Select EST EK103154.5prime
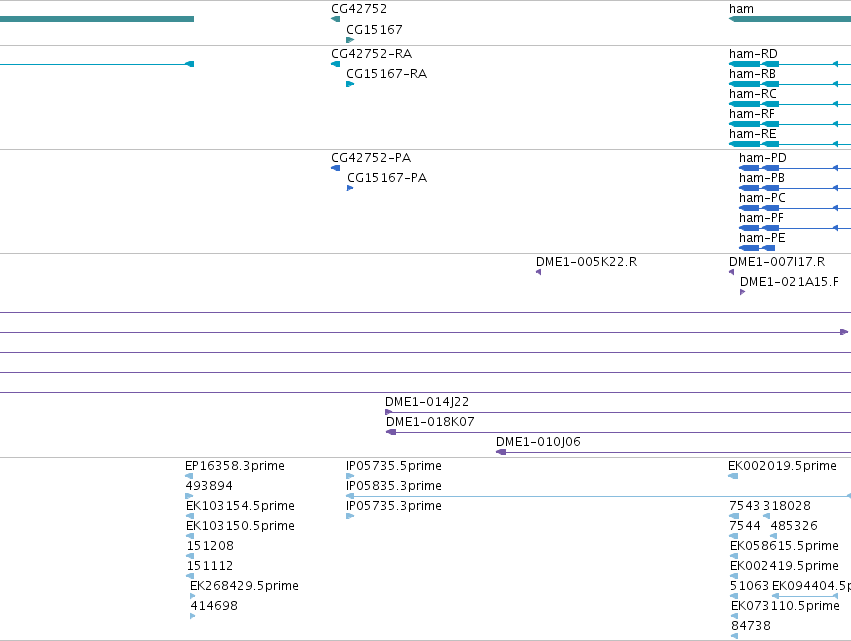The height and width of the screenshot is (641, 851). [x=240, y=506]
